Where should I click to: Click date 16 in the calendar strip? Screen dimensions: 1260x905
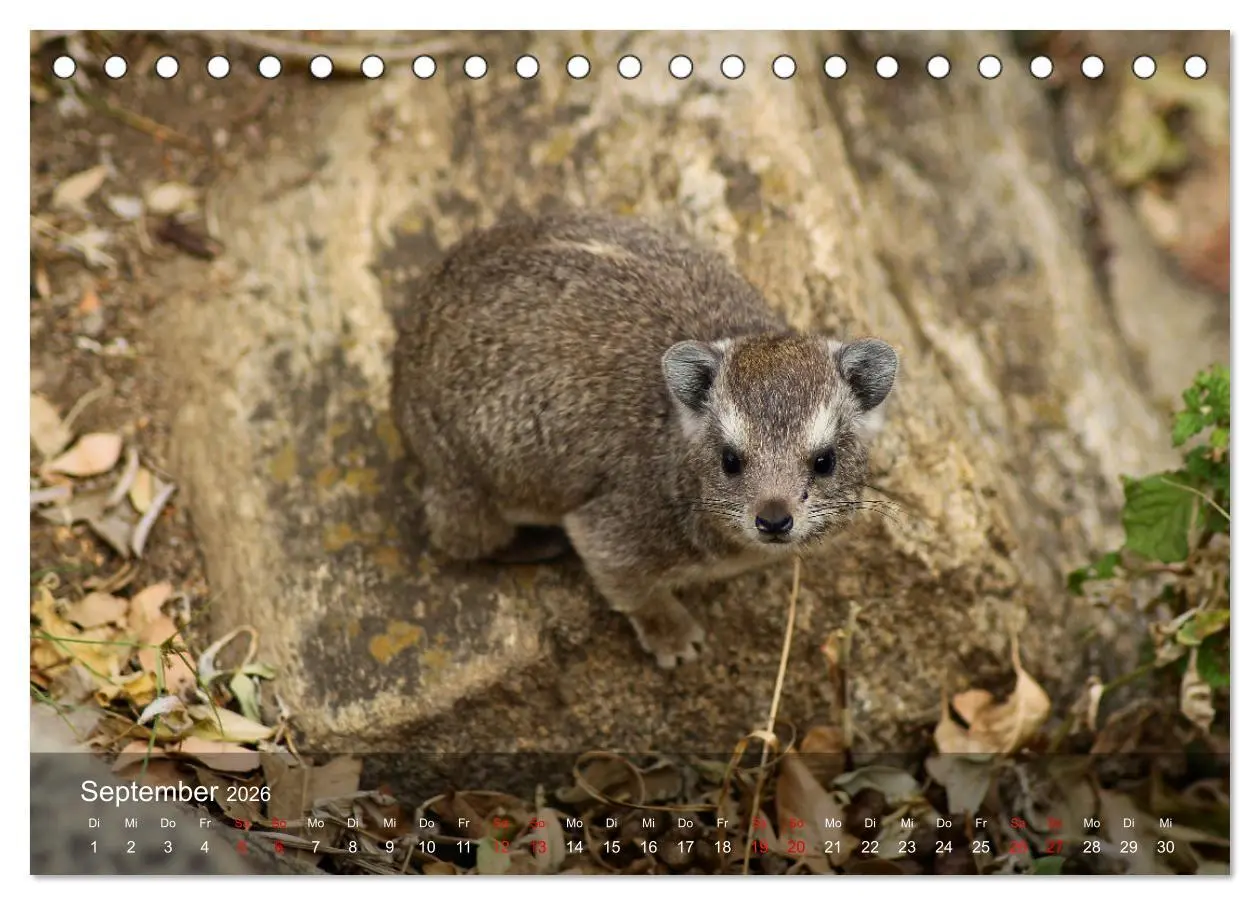point(649,847)
